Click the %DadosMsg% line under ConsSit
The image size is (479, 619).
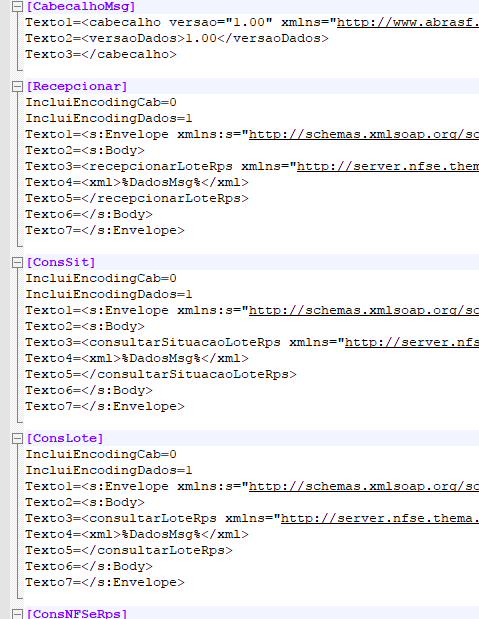click(x=137, y=358)
